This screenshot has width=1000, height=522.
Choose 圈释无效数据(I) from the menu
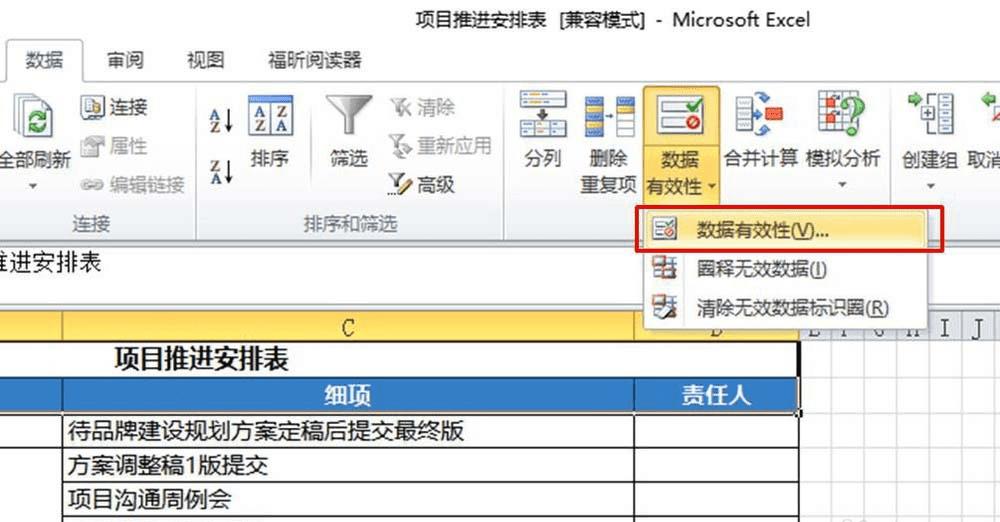coord(785,269)
